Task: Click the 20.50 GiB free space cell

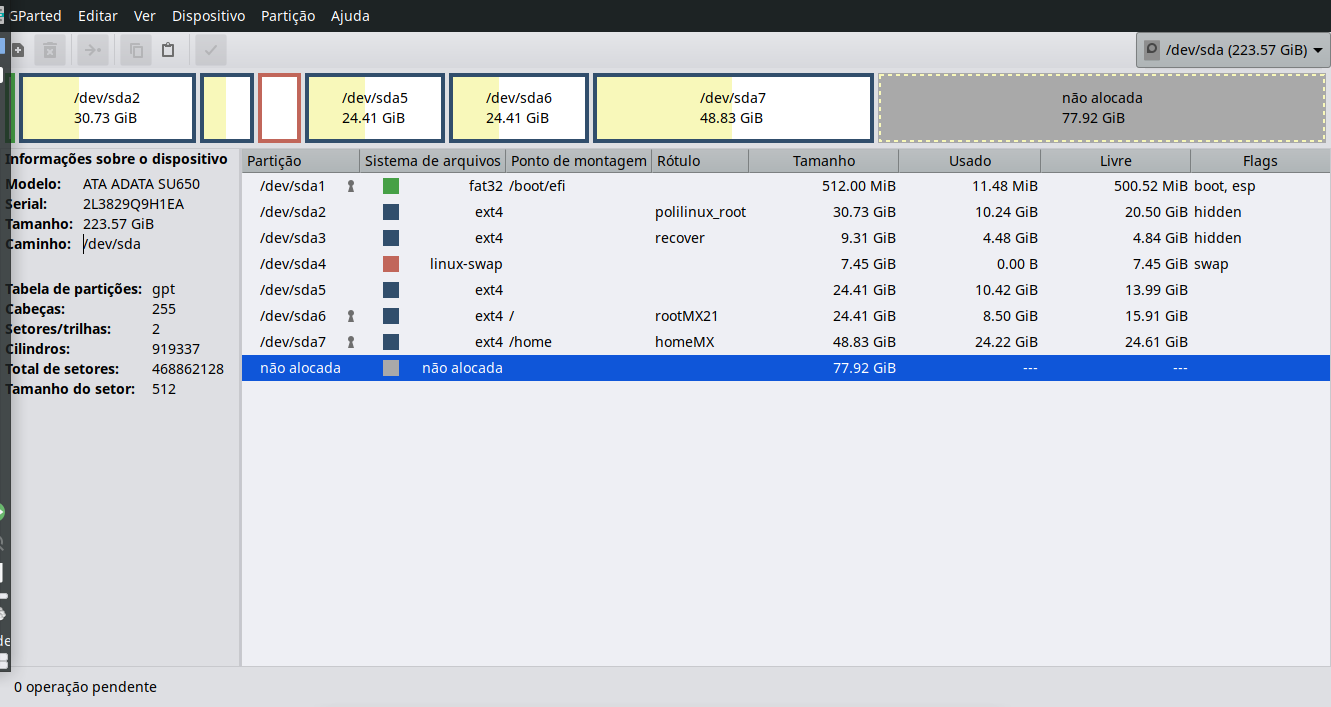Action: click(x=1156, y=212)
